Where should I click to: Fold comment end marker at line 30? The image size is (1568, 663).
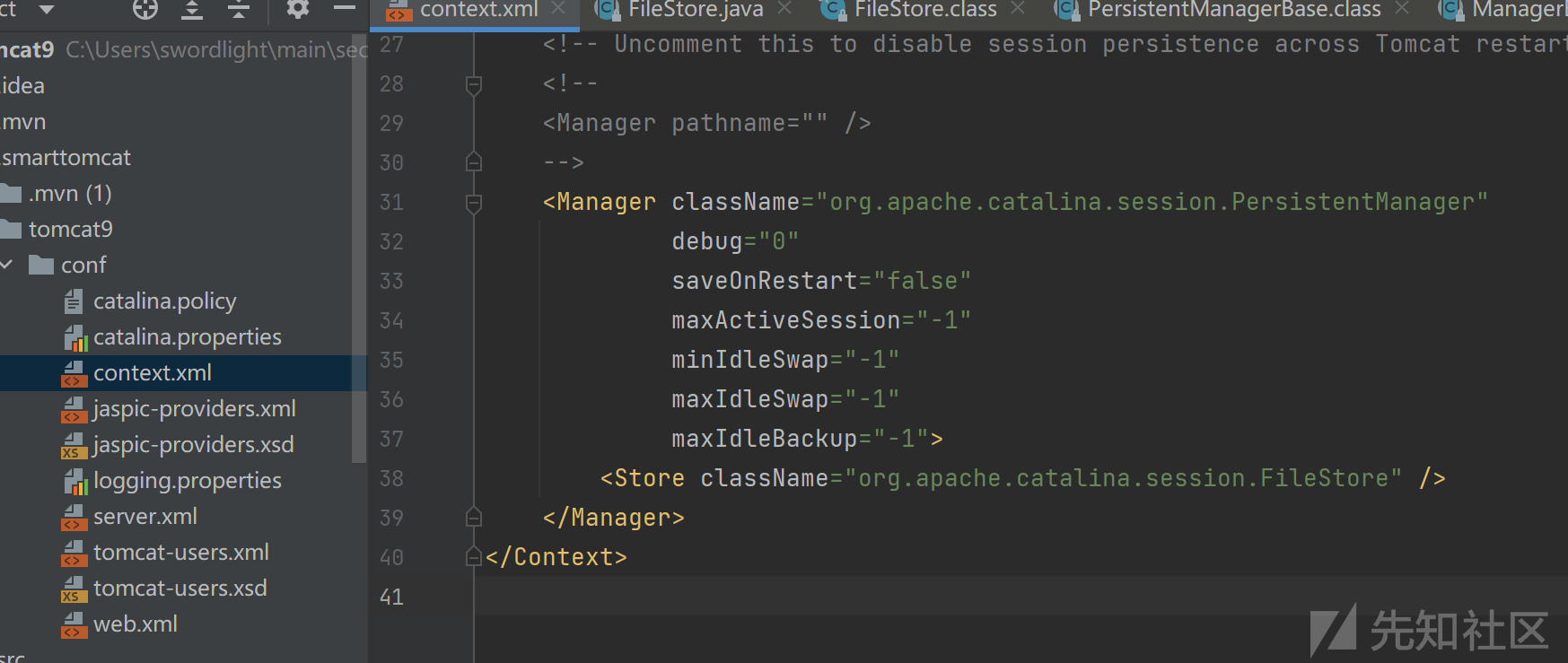coord(474,162)
